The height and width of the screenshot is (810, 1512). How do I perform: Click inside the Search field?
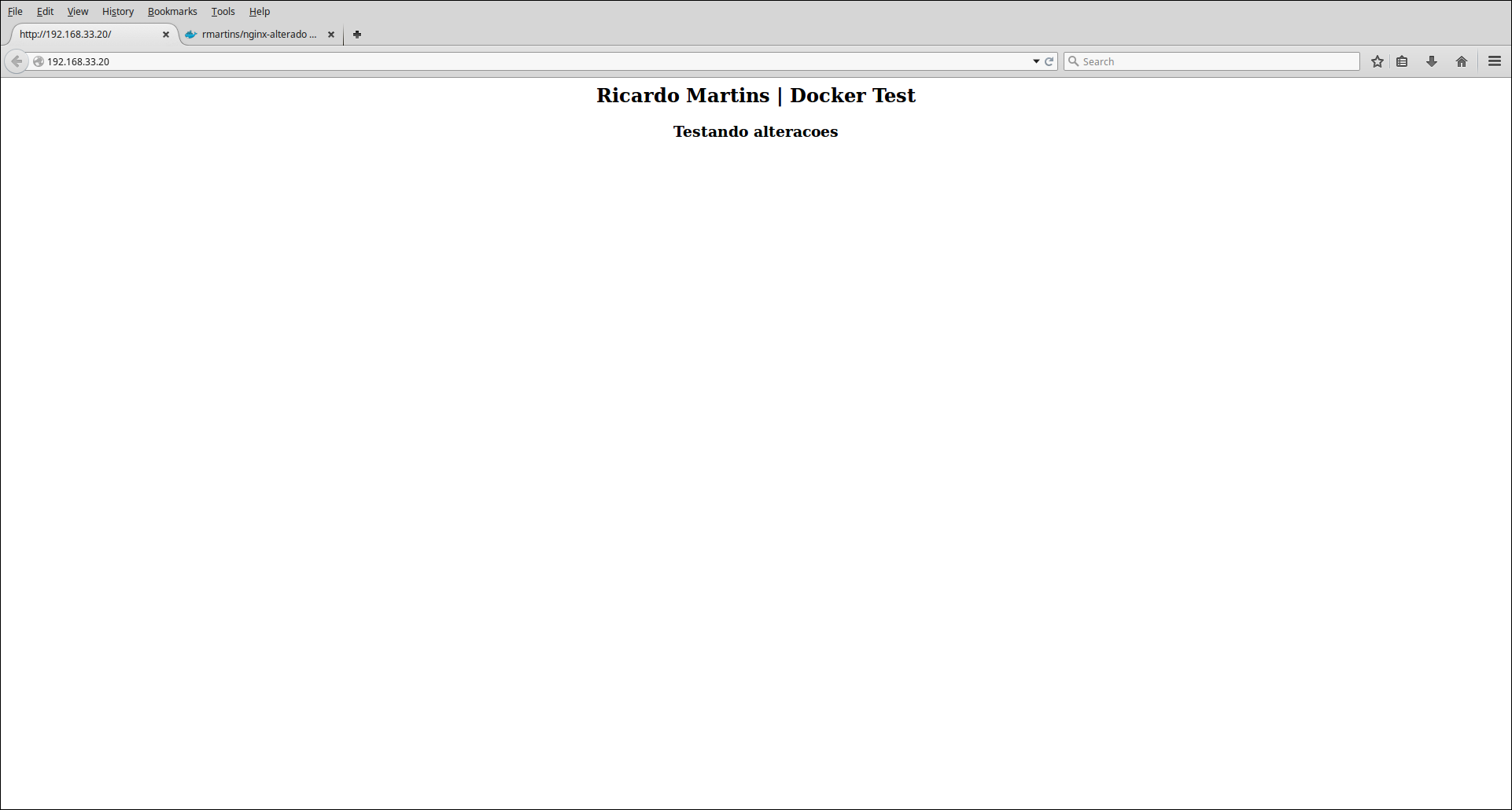1180,61
